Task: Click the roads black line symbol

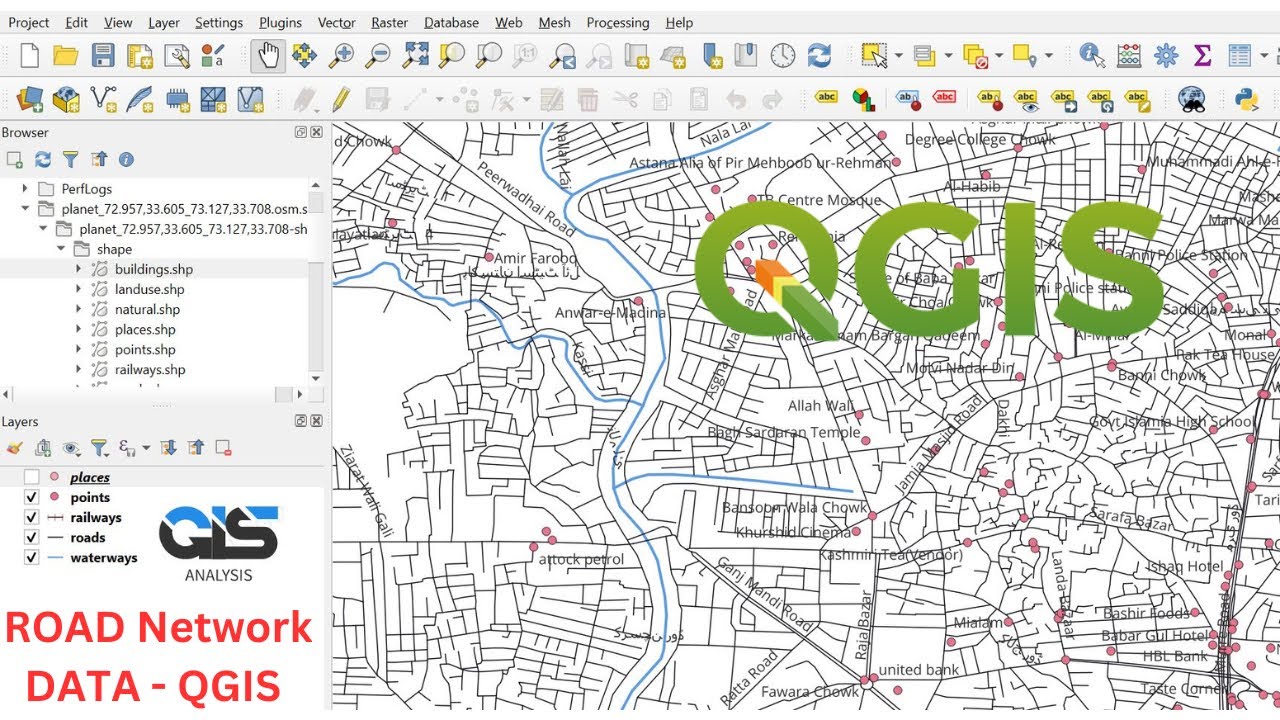Action: coord(54,537)
